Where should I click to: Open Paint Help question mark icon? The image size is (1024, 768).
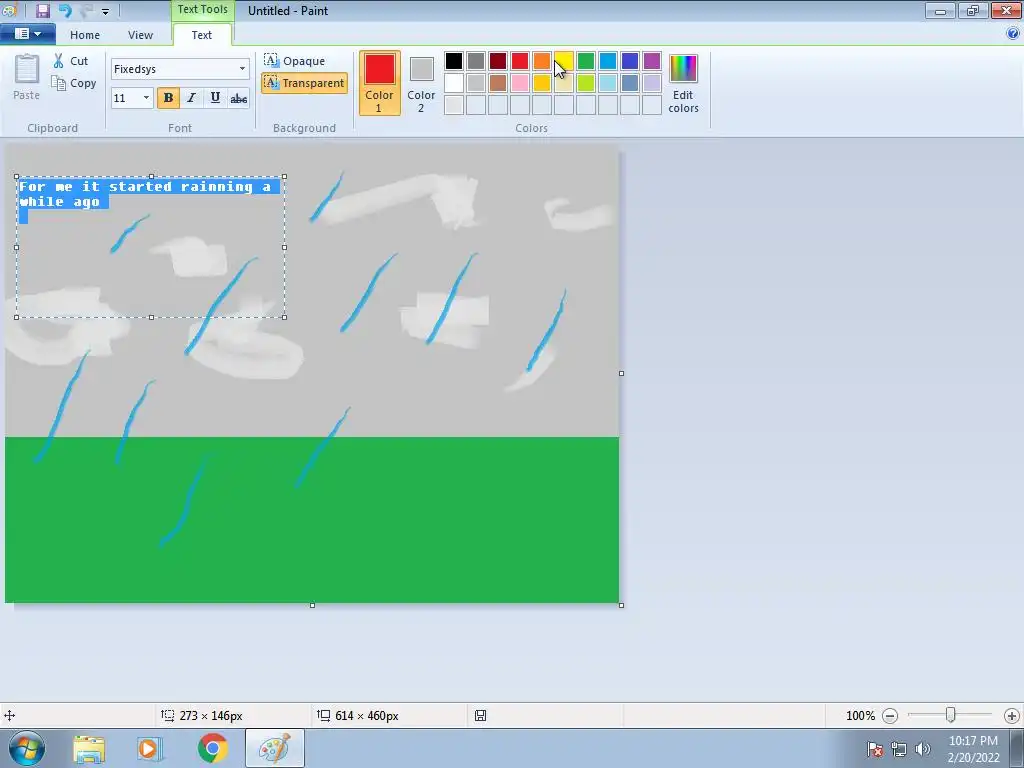click(x=1013, y=33)
